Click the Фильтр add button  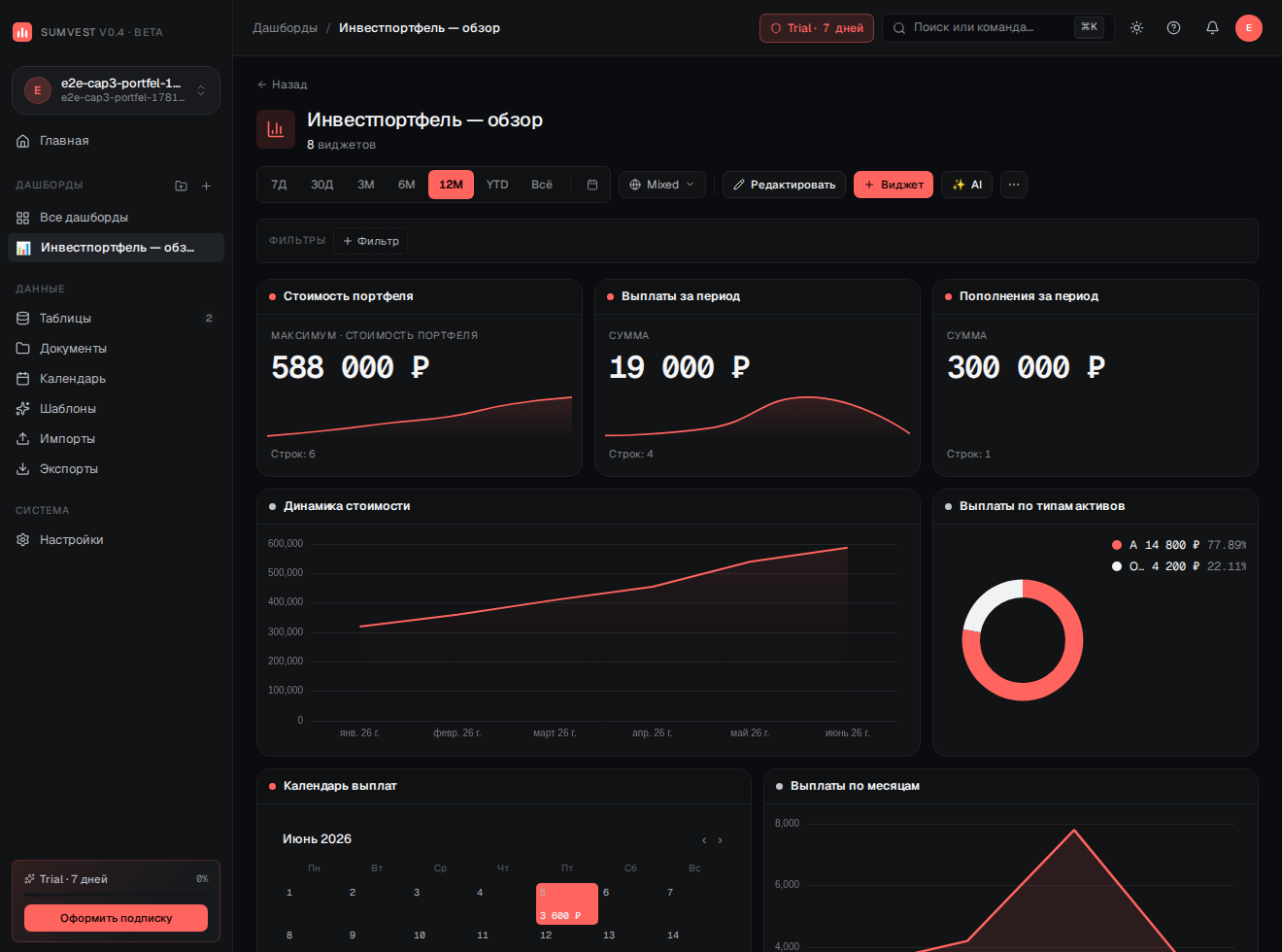pyautogui.click(x=371, y=241)
